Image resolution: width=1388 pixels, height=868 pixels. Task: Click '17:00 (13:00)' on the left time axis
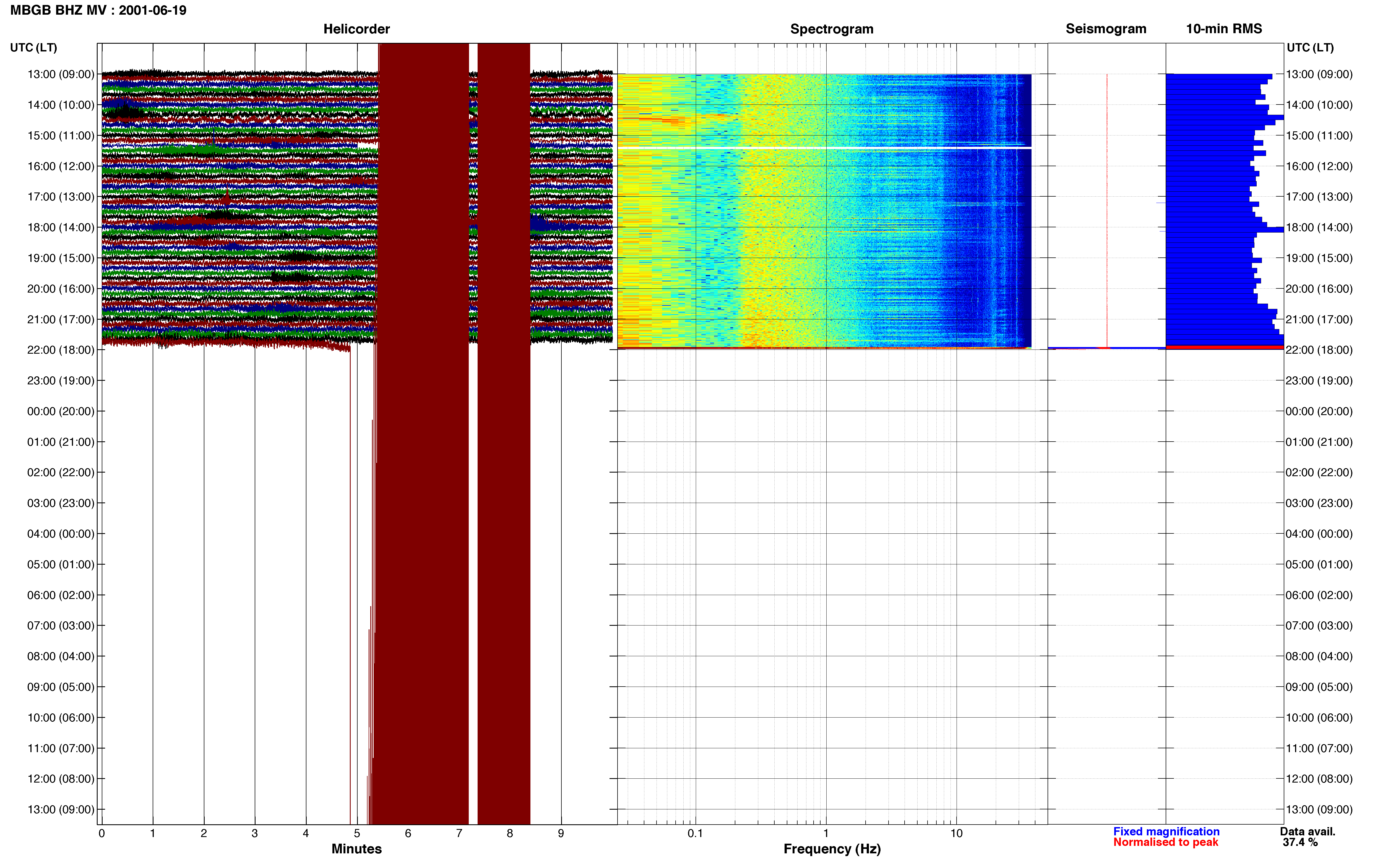coord(61,197)
